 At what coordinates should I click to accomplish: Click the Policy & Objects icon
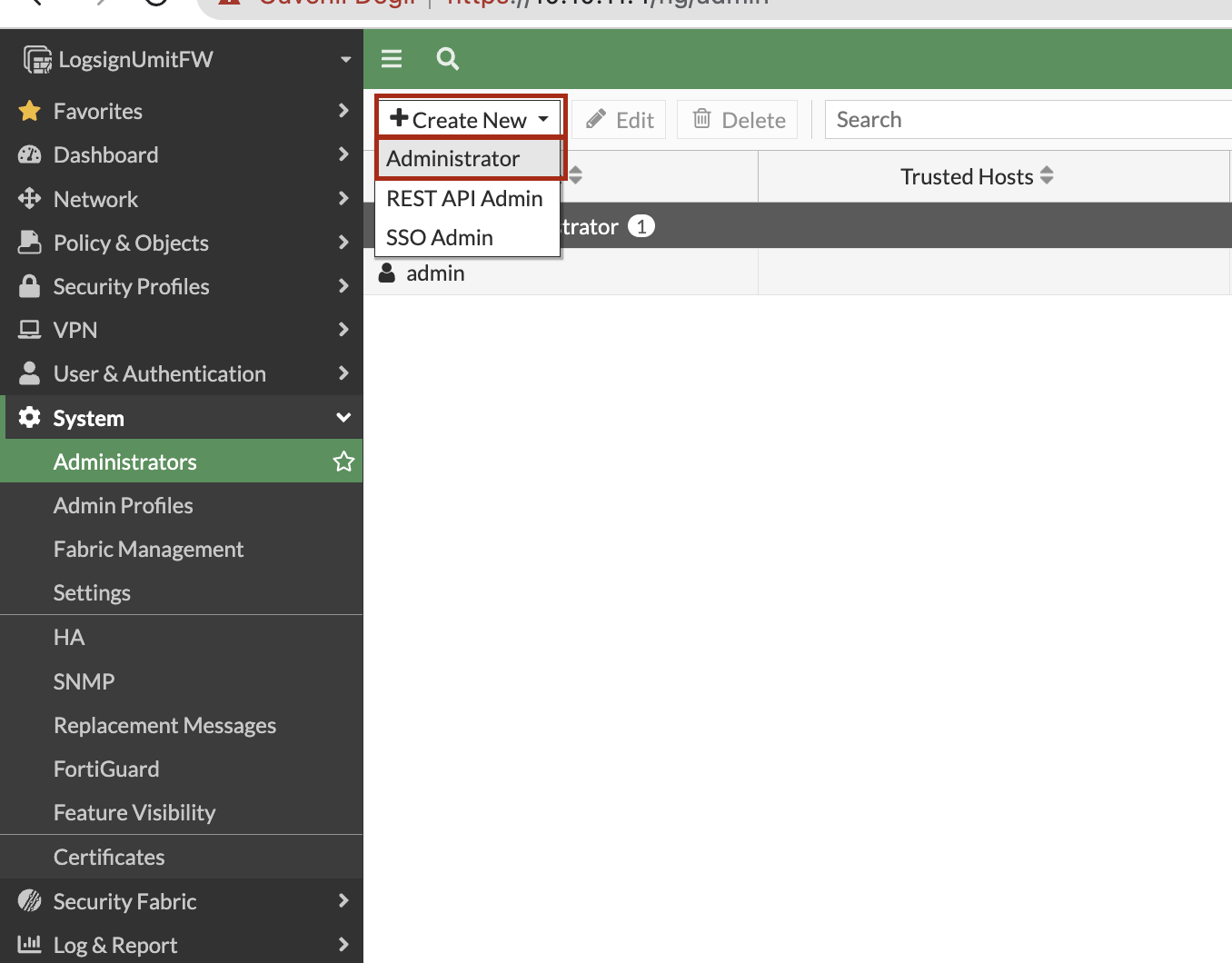coord(30,242)
